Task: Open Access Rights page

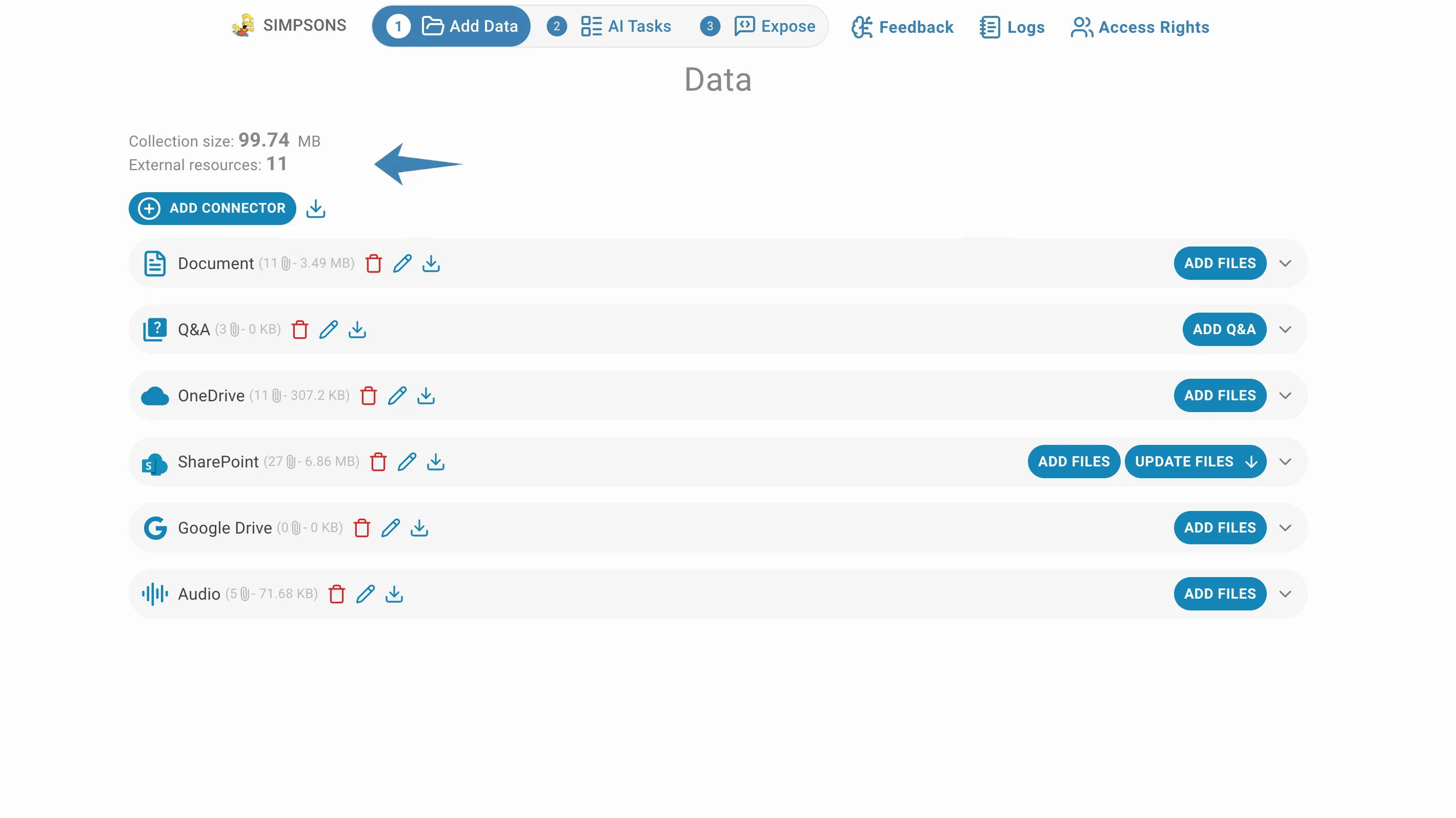Action: (x=1140, y=27)
